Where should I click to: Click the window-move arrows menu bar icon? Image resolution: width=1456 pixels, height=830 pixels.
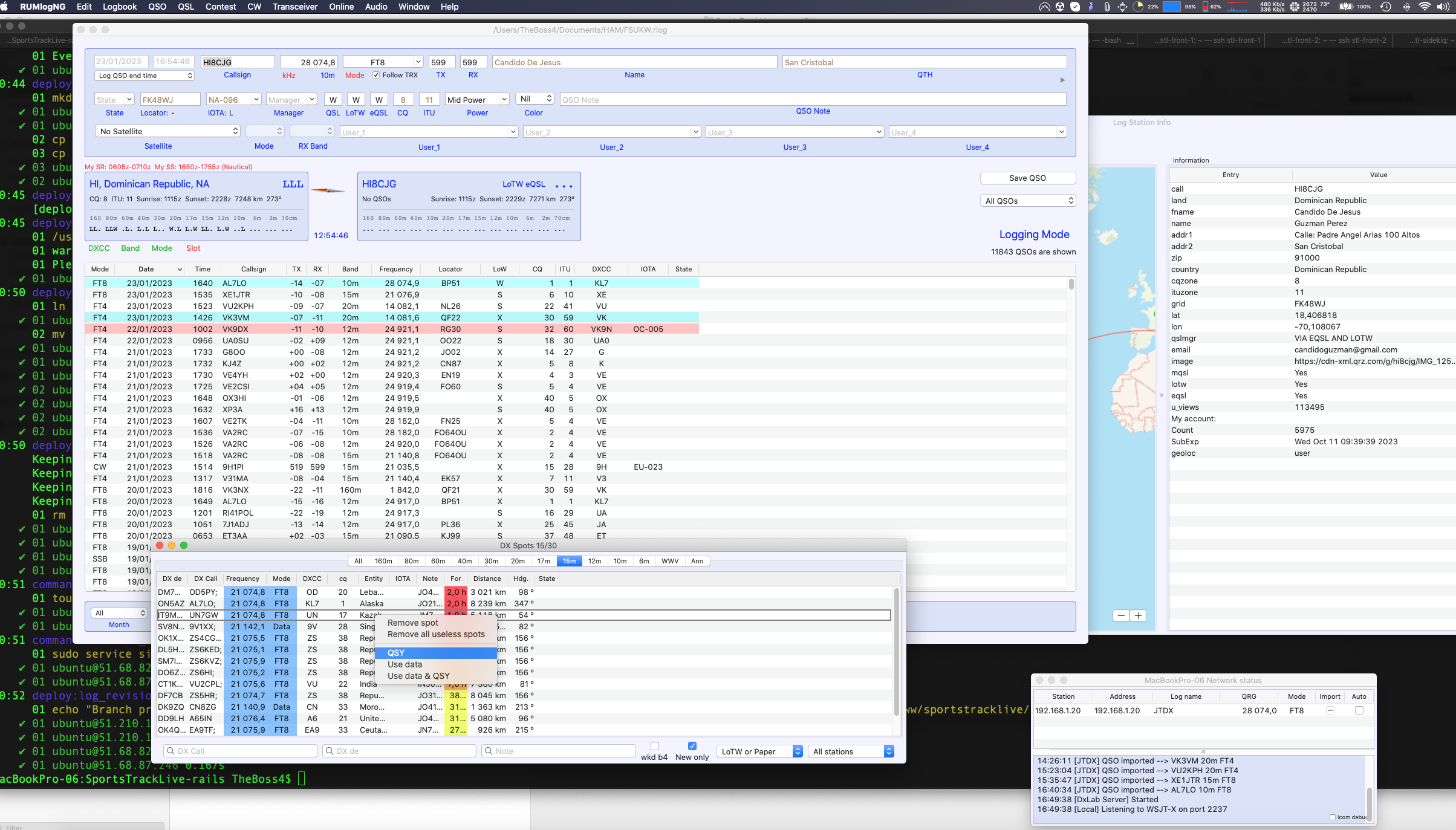[1122, 7]
